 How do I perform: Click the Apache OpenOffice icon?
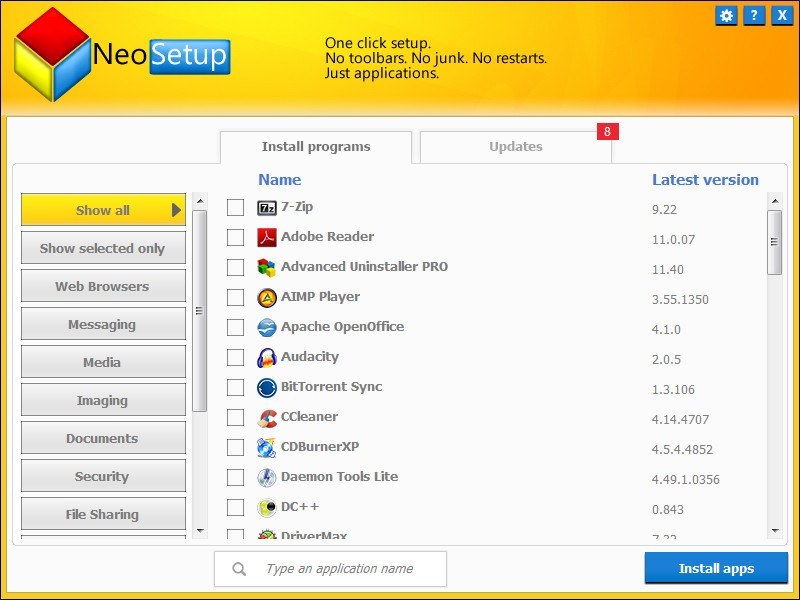coord(267,328)
